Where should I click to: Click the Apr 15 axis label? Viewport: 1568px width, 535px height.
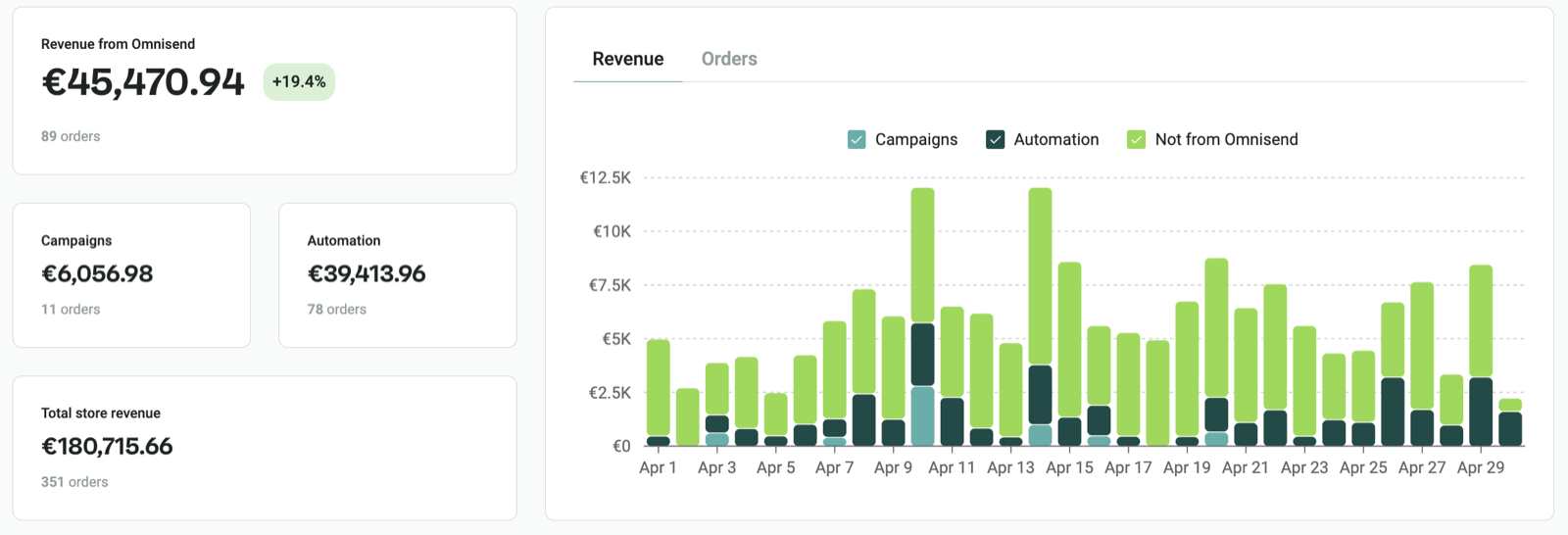tap(1069, 468)
